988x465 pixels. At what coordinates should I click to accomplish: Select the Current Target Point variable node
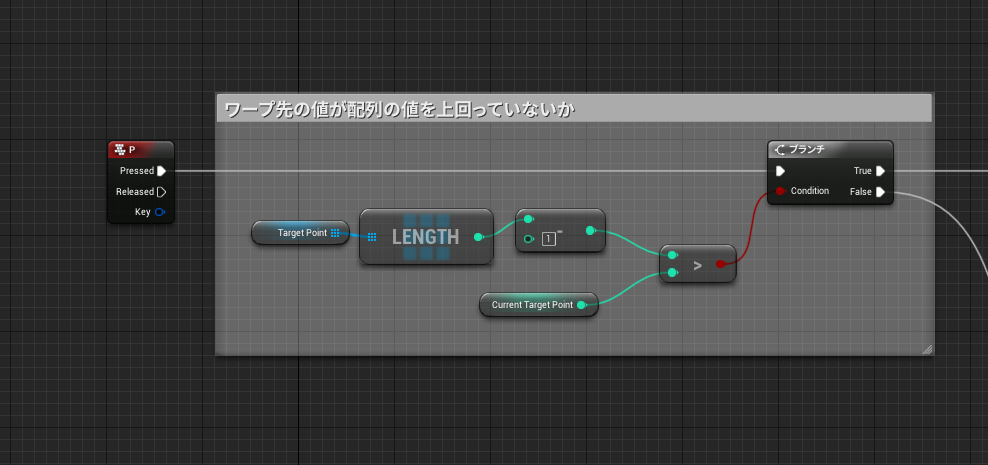click(539, 305)
